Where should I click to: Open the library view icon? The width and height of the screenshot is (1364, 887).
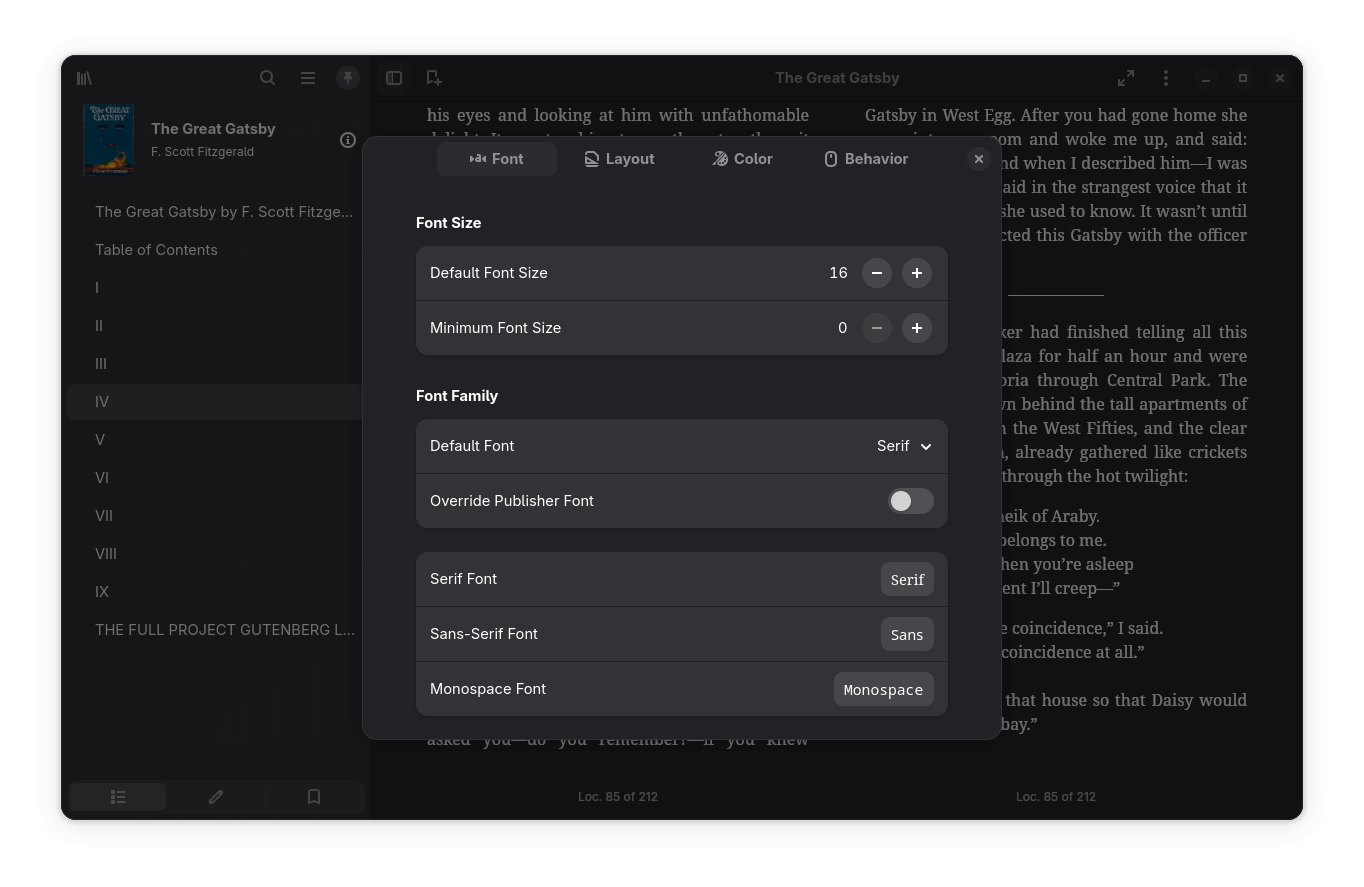tap(85, 78)
